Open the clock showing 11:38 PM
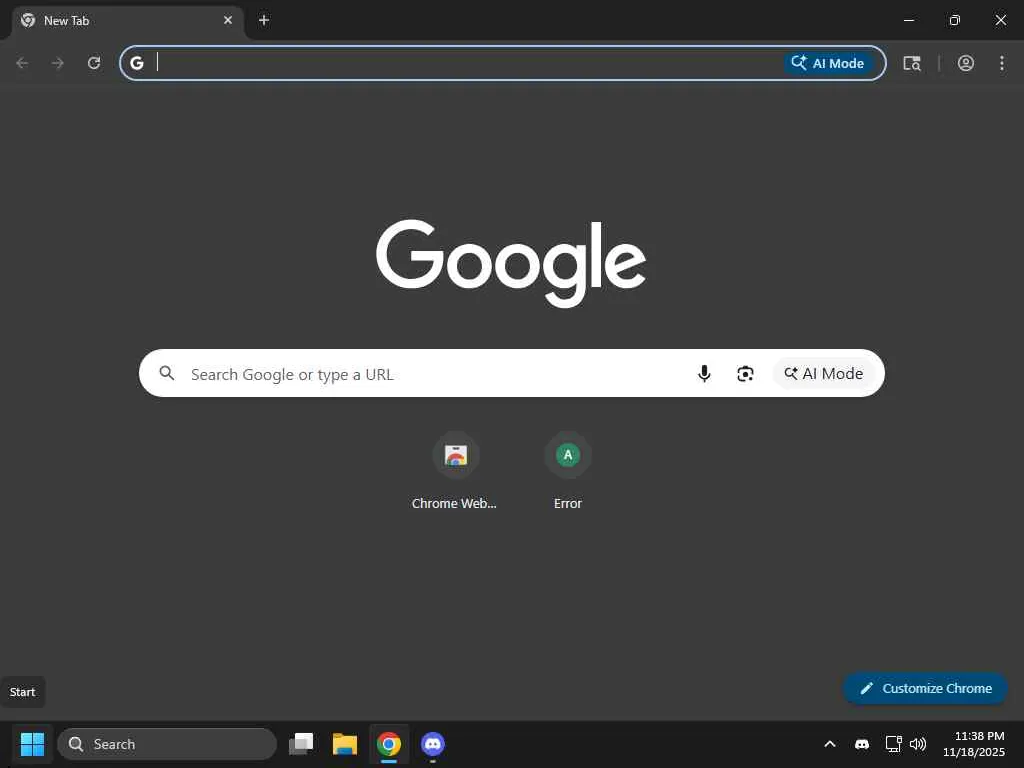This screenshot has height=768, width=1024. pos(974,744)
